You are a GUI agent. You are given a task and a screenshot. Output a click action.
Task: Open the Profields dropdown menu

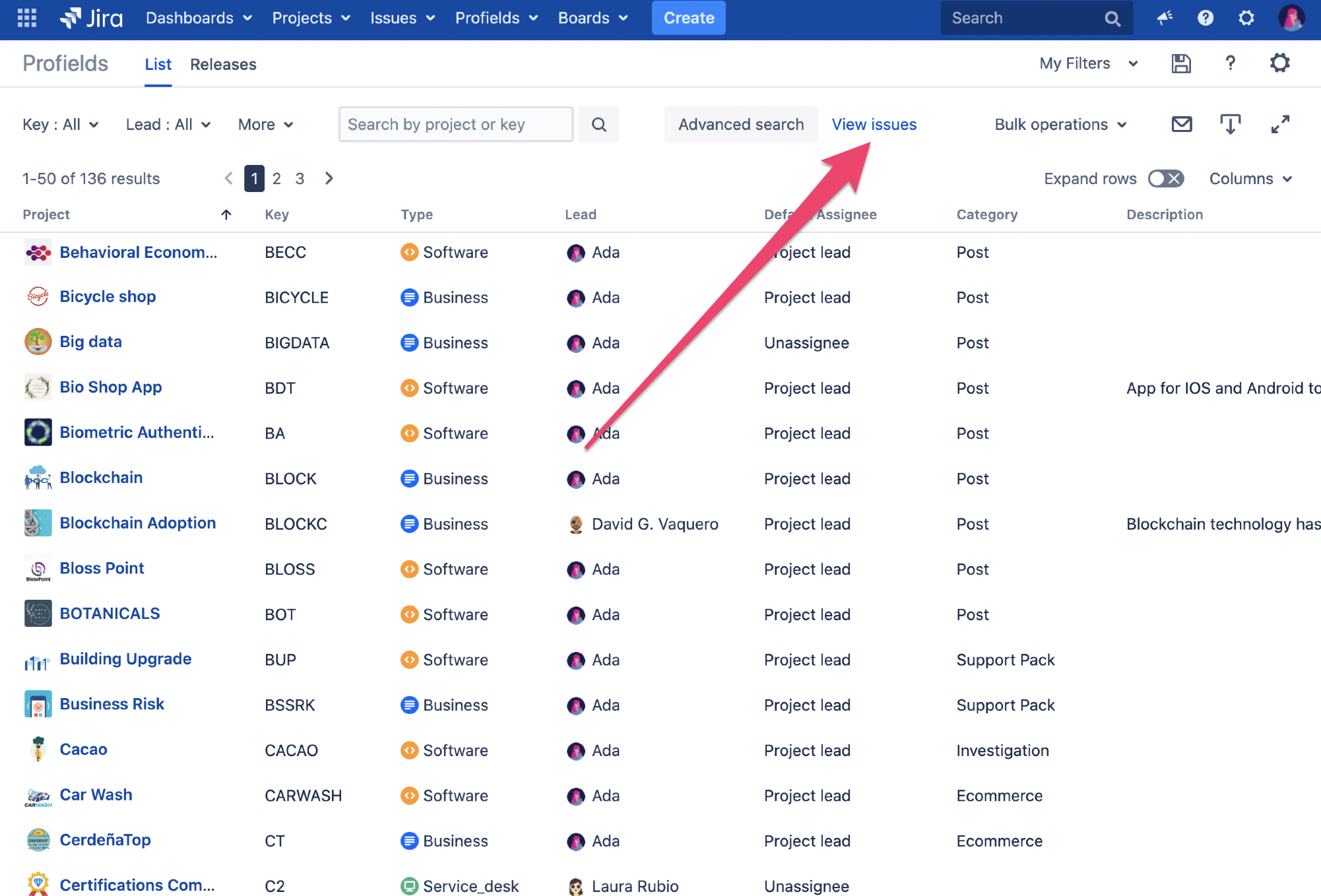496,18
